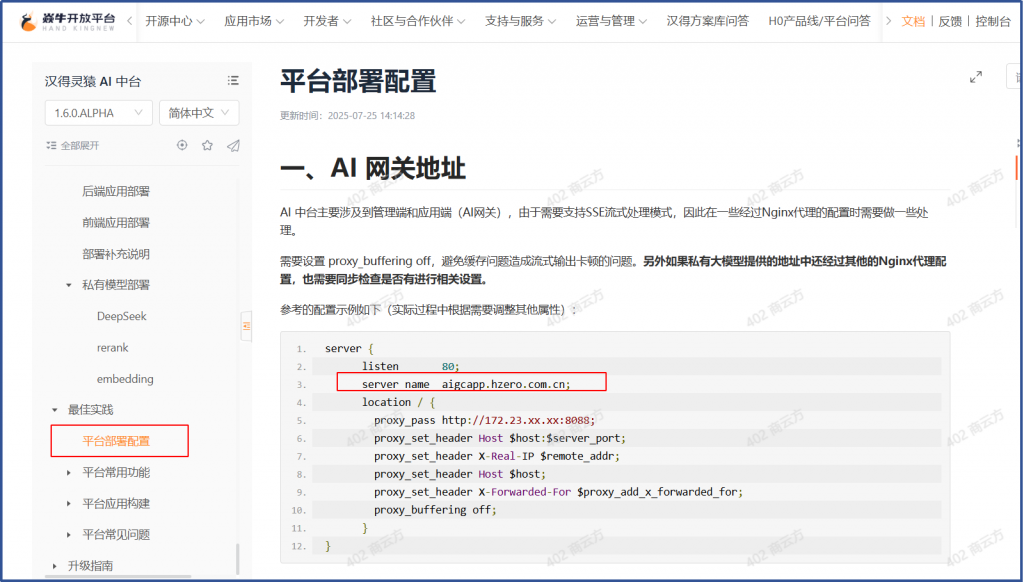The height and width of the screenshot is (582, 1024).
Task: Click the paper plane share icon
Action: coord(233,145)
